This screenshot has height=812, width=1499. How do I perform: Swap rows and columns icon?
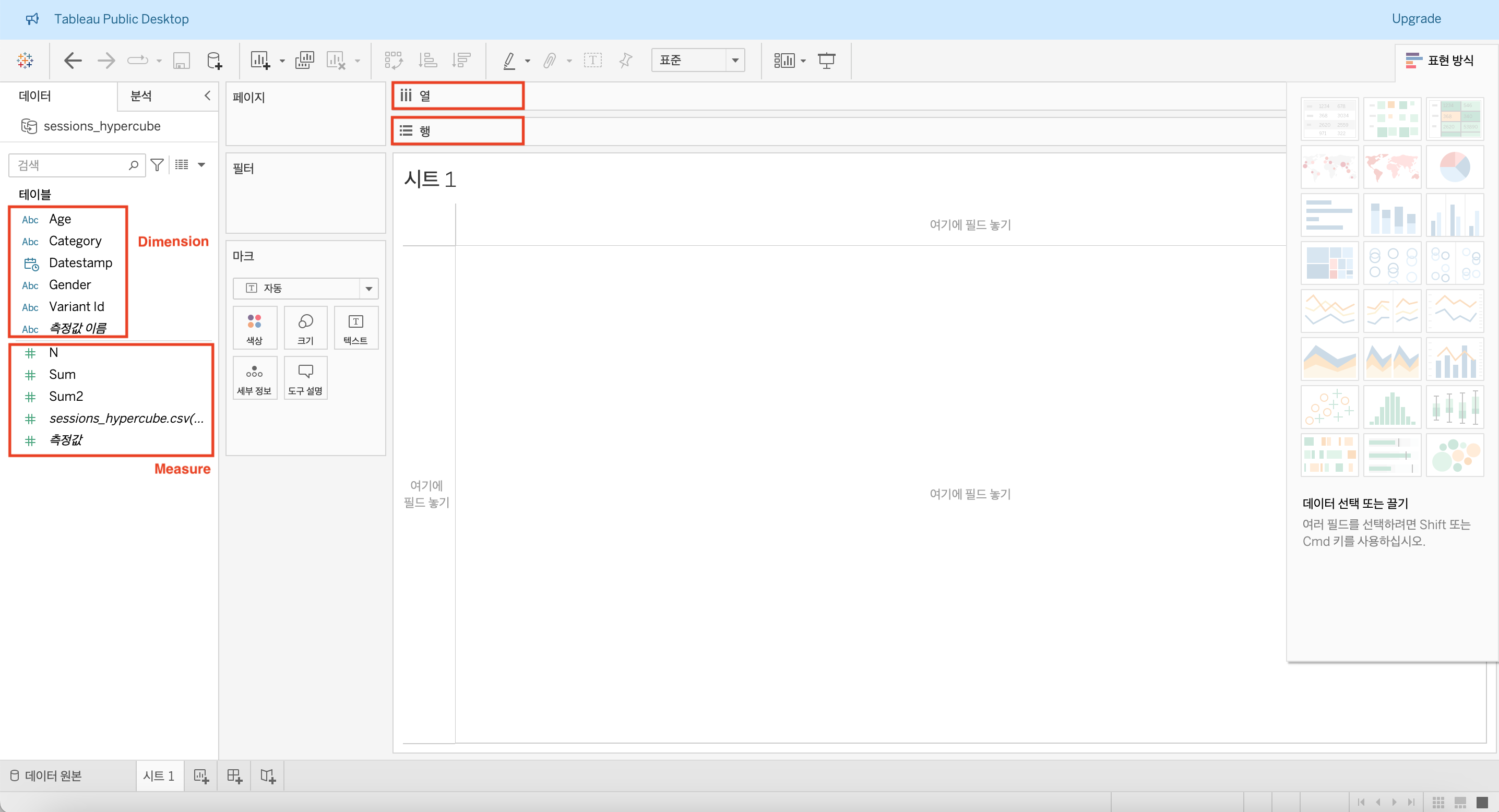pos(394,60)
